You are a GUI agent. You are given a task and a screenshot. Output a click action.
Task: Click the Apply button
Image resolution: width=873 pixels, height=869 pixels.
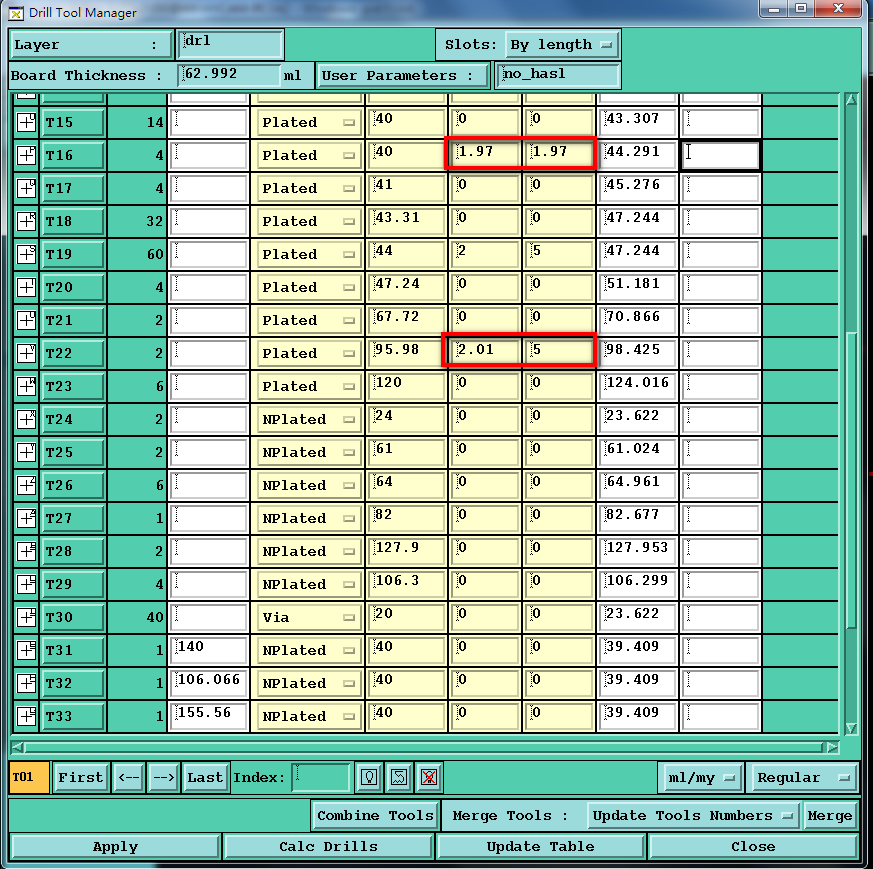click(x=115, y=846)
